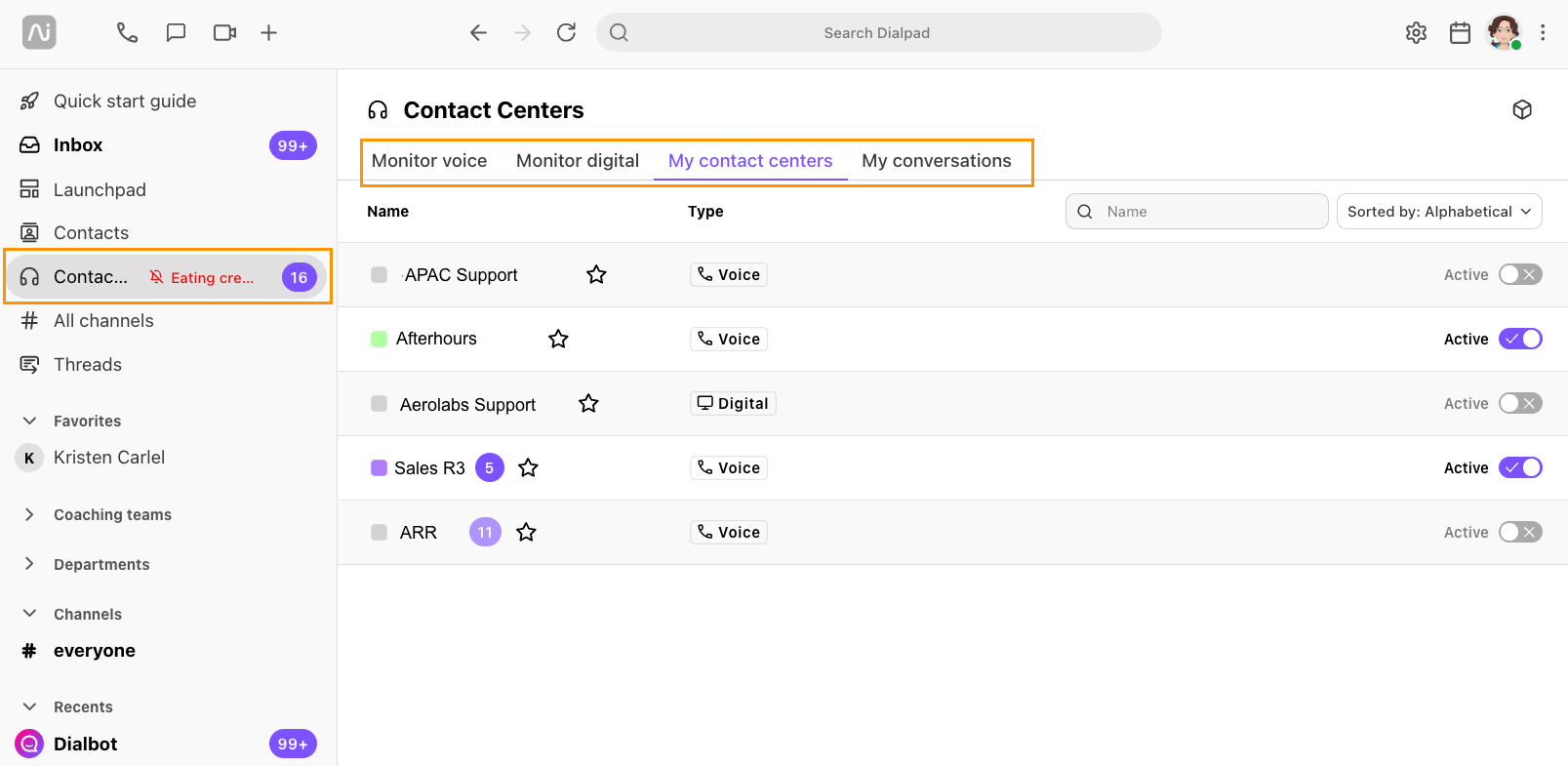Image resolution: width=1568 pixels, height=766 pixels.
Task: Click the Dialpad logo icon
Action: (39, 32)
